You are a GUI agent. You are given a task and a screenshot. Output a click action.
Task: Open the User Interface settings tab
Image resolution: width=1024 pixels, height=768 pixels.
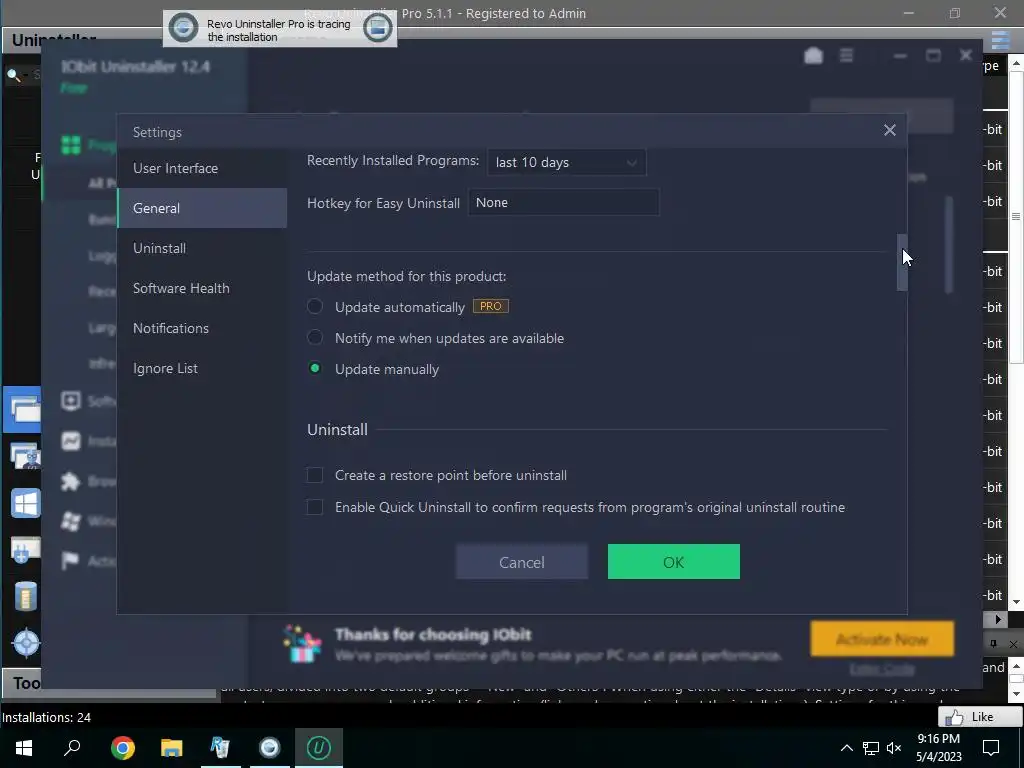[202, 168]
